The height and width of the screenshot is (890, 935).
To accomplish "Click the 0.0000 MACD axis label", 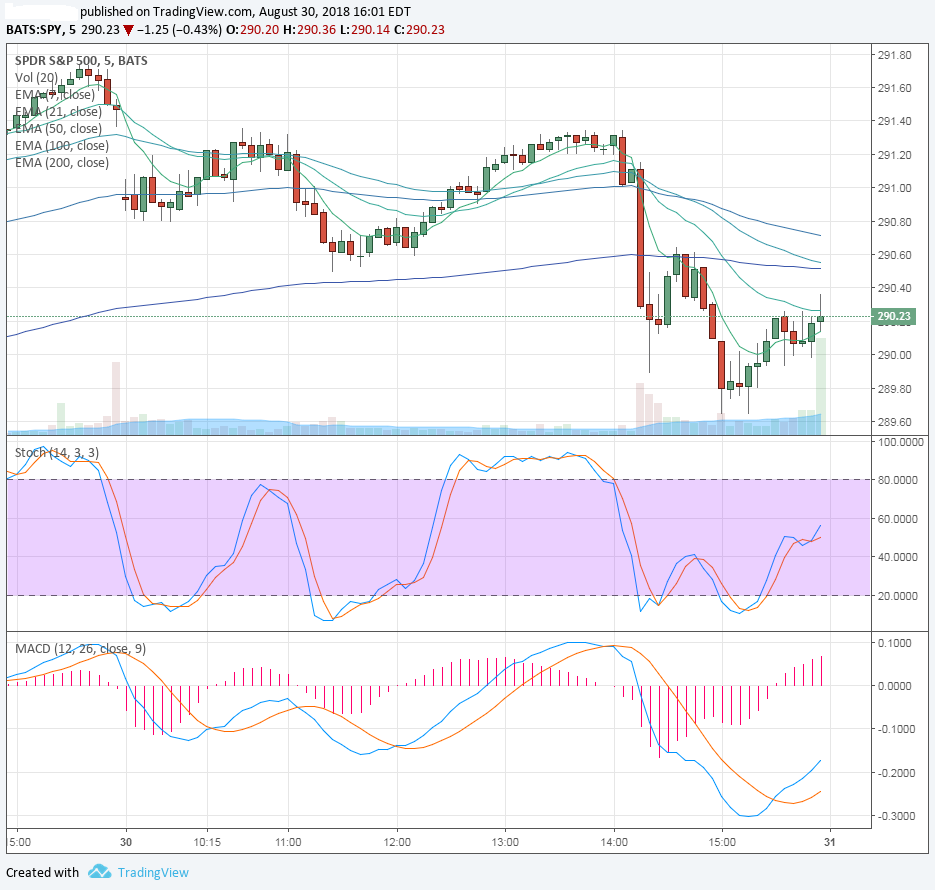I will click(x=895, y=686).
